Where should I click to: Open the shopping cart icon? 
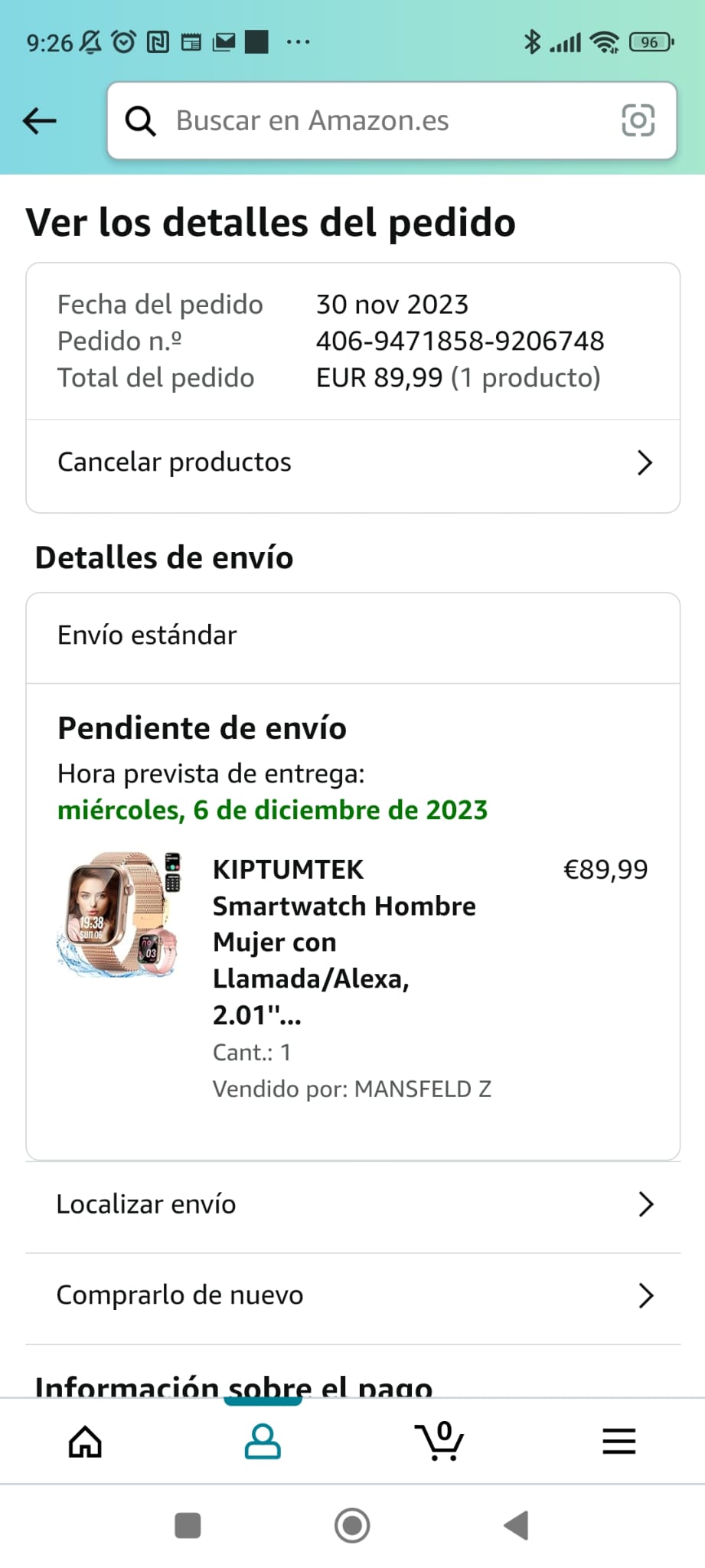pos(439,1441)
